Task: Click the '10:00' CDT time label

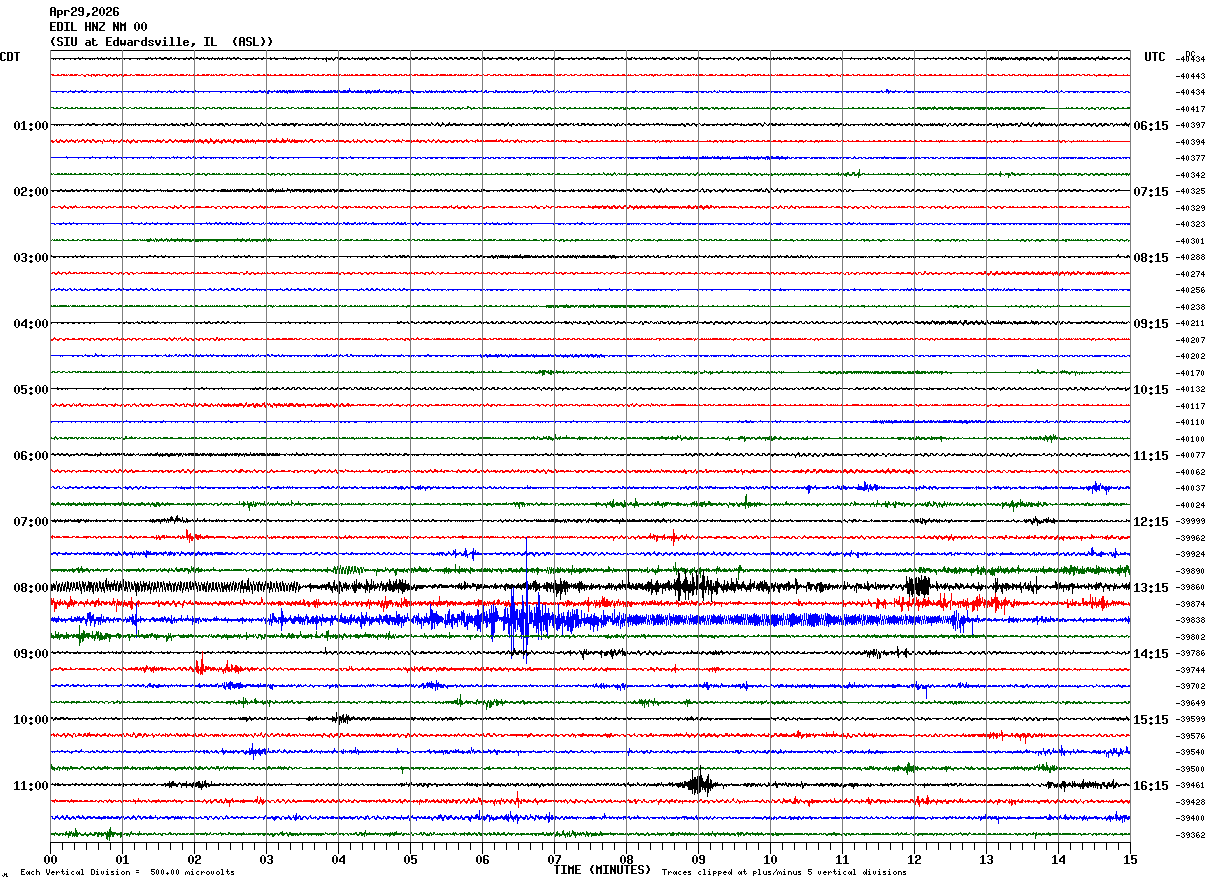Action: (x=31, y=720)
